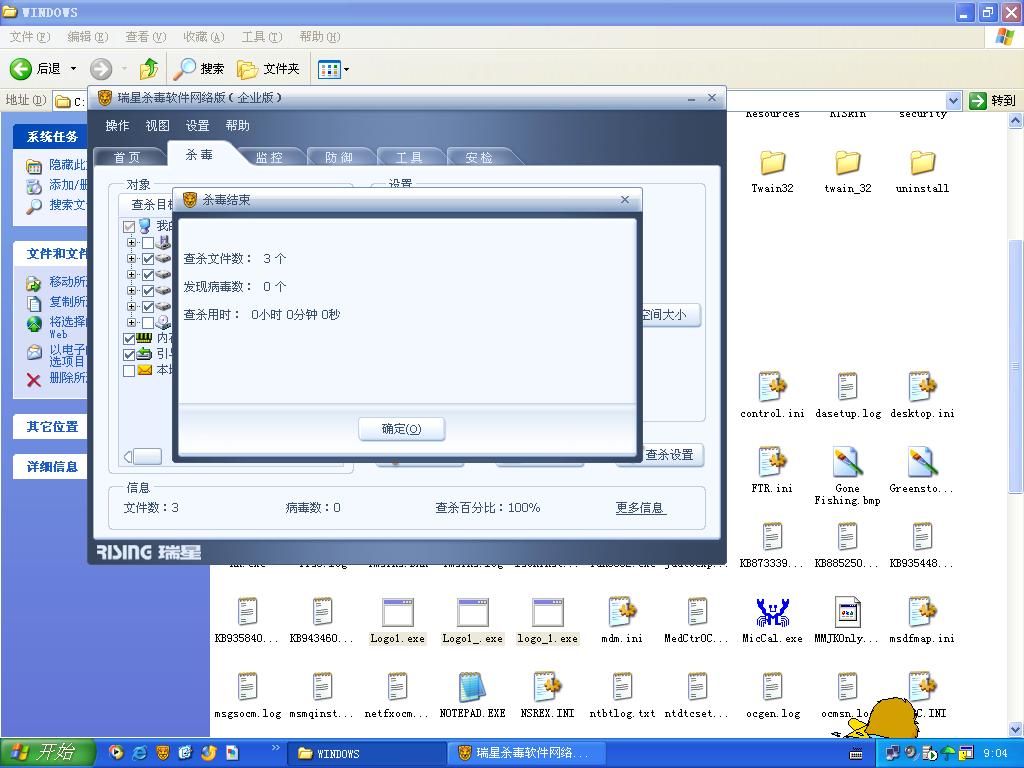Select the twain_32 folder icon
The image size is (1024, 768).
tap(848, 163)
